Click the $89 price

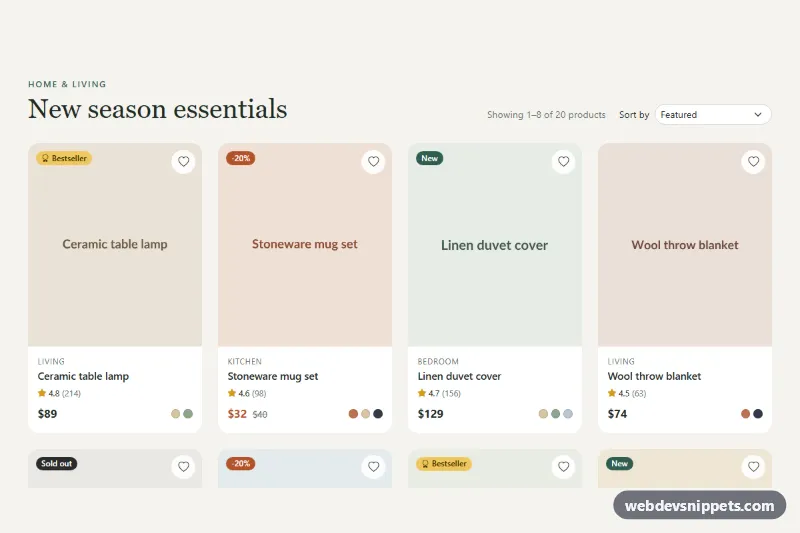pyautogui.click(x=47, y=414)
